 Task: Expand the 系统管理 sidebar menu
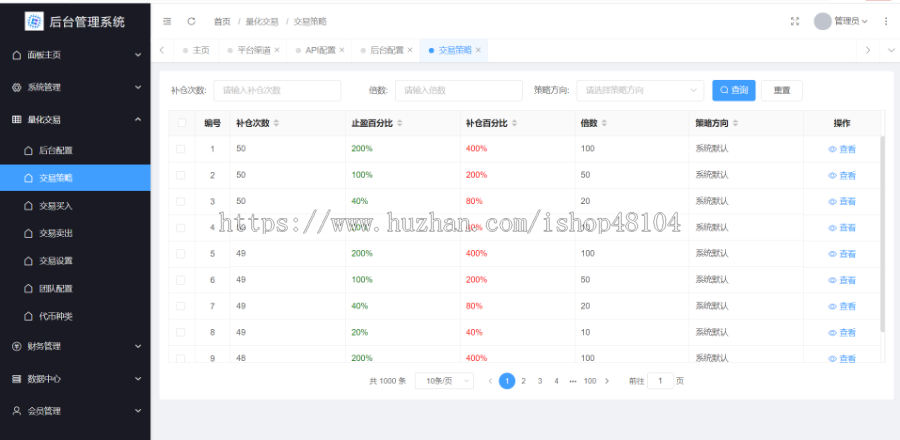point(75,87)
